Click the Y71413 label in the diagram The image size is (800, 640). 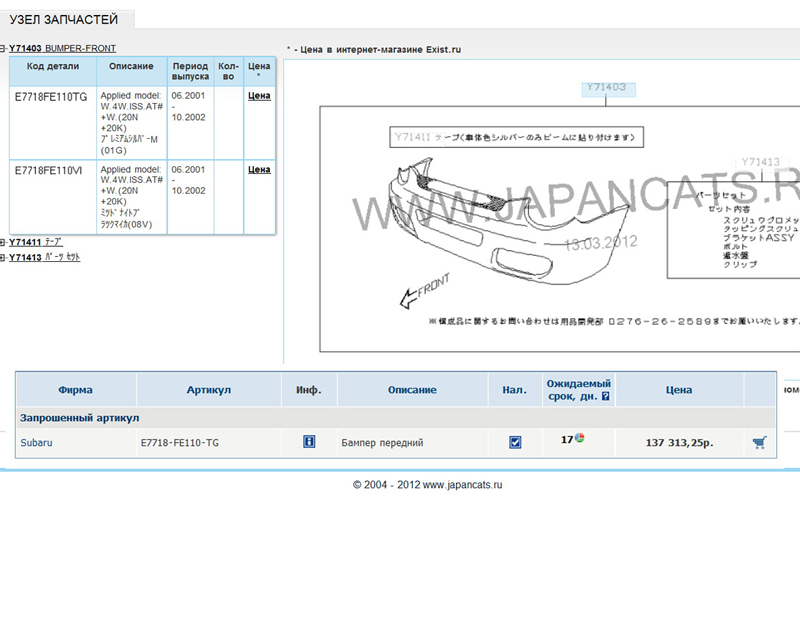(x=760, y=162)
